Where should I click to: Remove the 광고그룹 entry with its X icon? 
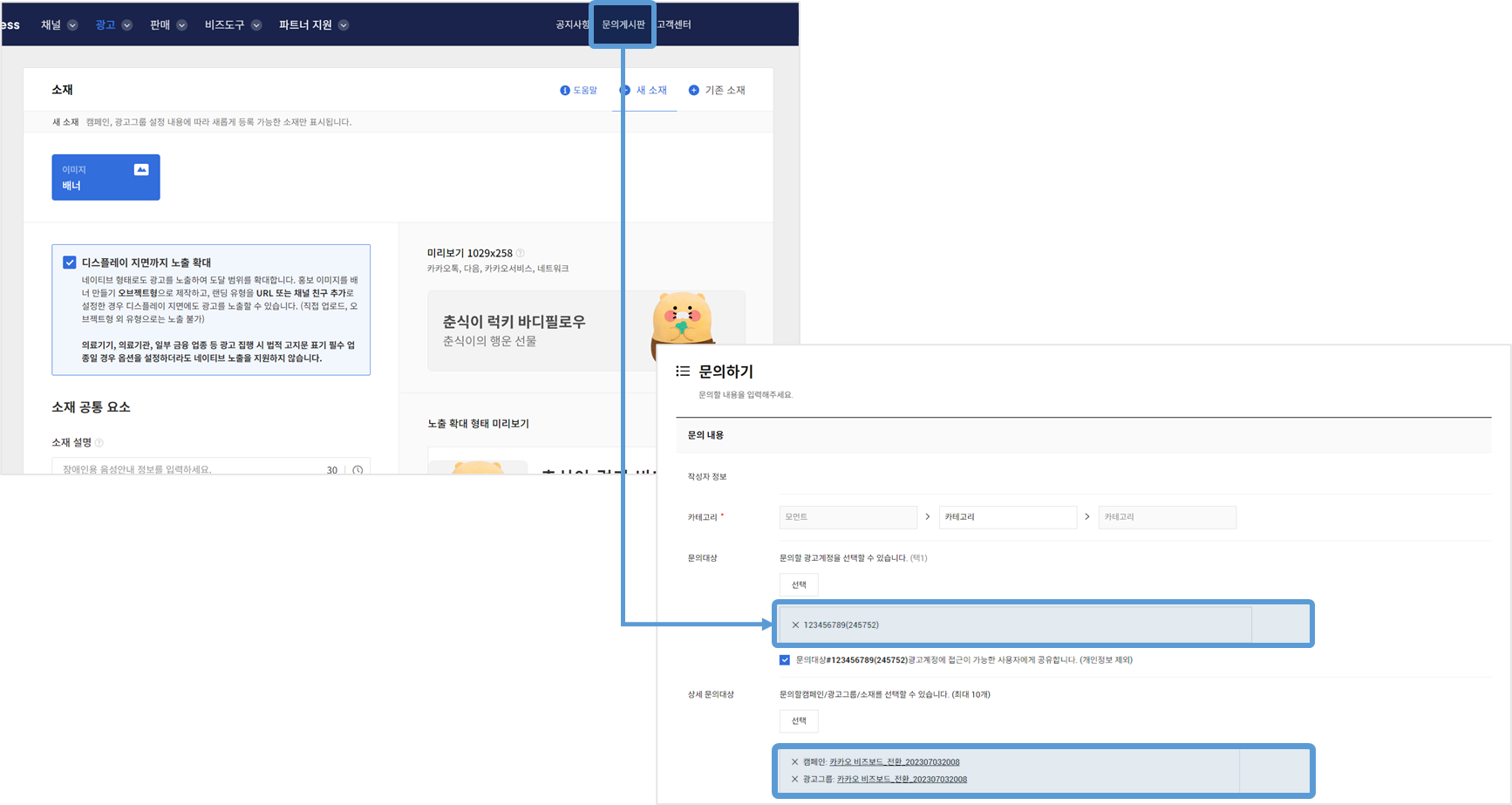coord(794,780)
